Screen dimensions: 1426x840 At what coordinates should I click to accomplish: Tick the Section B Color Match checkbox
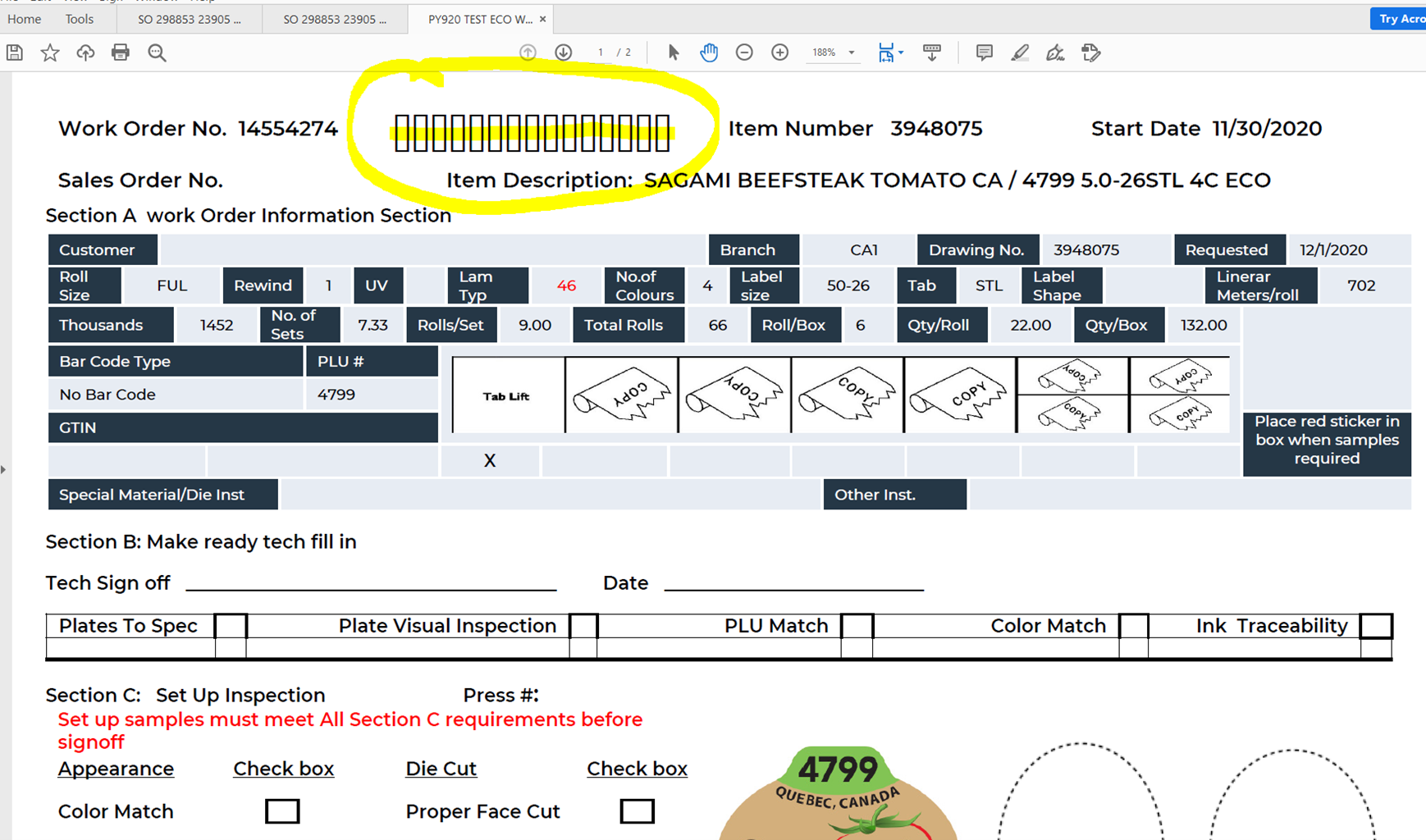click(1134, 626)
